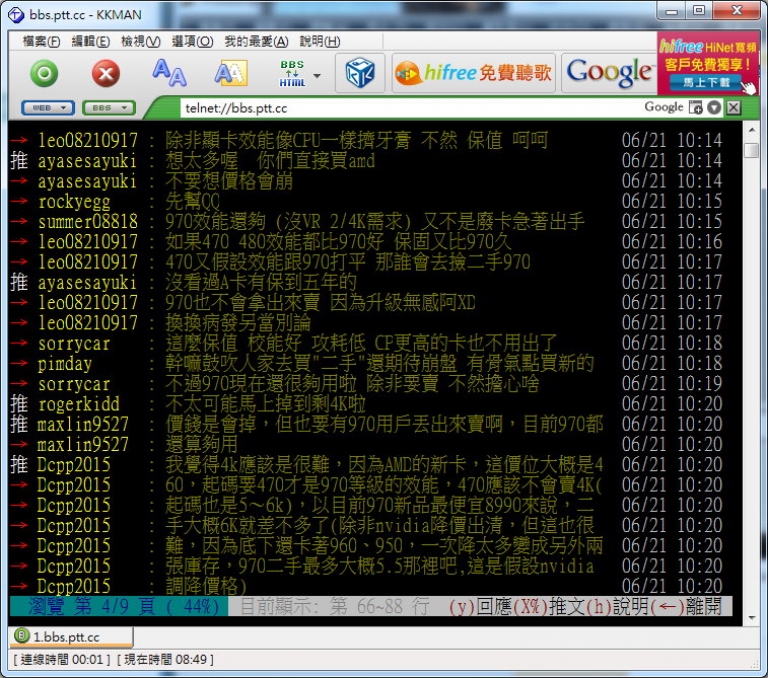Click the Google search box label
This screenshot has width=768, height=678.
tap(664, 107)
